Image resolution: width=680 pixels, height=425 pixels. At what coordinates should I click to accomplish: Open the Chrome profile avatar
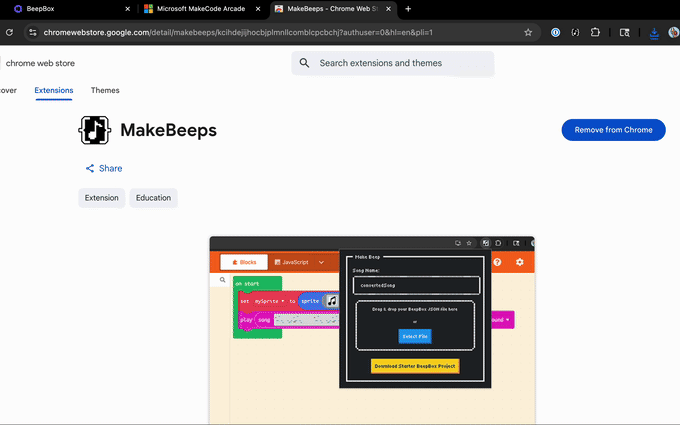click(x=674, y=32)
